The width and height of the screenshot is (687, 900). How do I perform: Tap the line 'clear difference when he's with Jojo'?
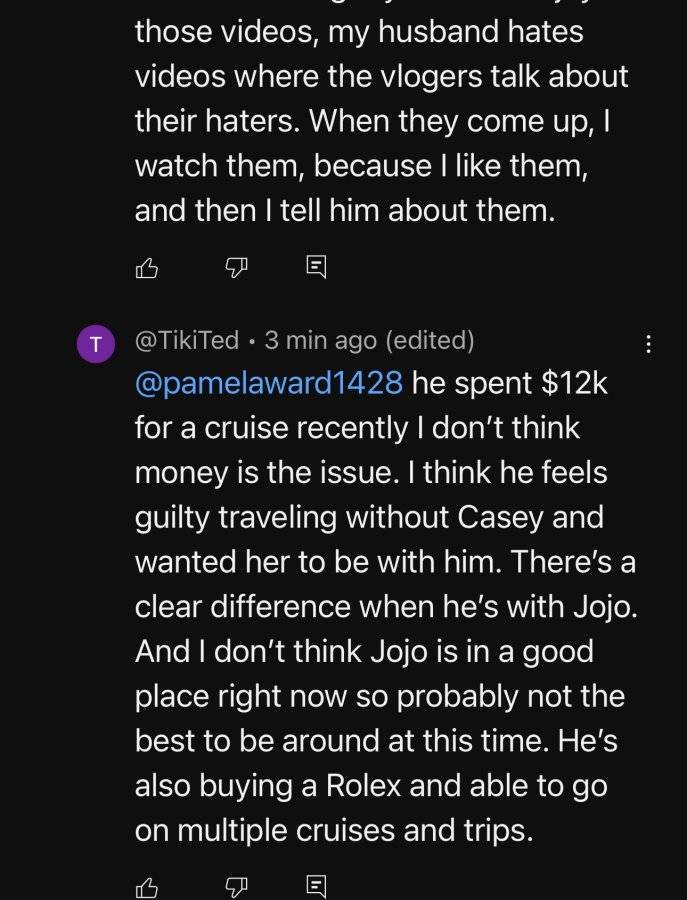[386, 606]
